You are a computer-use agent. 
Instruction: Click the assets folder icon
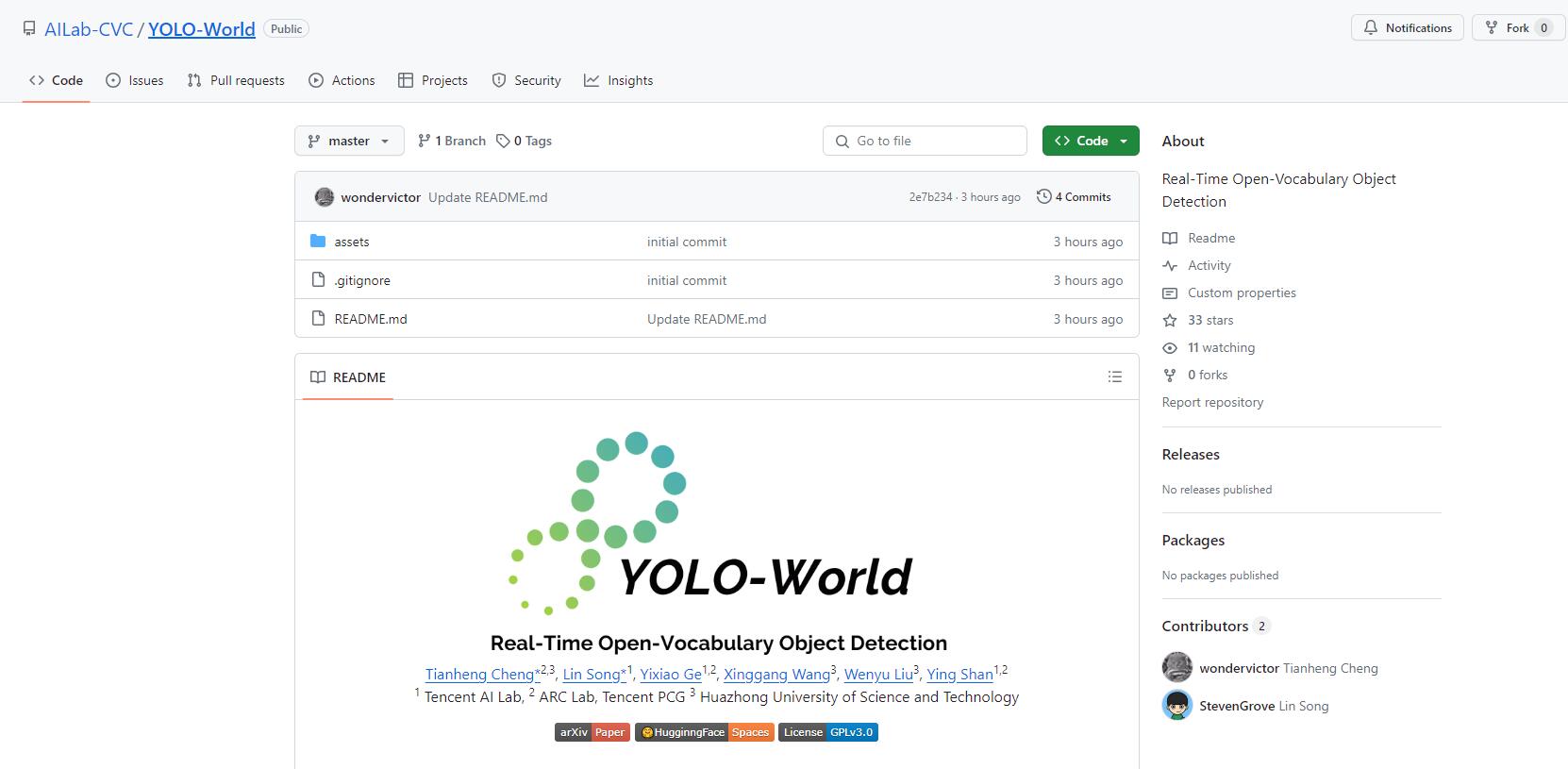coord(318,242)
